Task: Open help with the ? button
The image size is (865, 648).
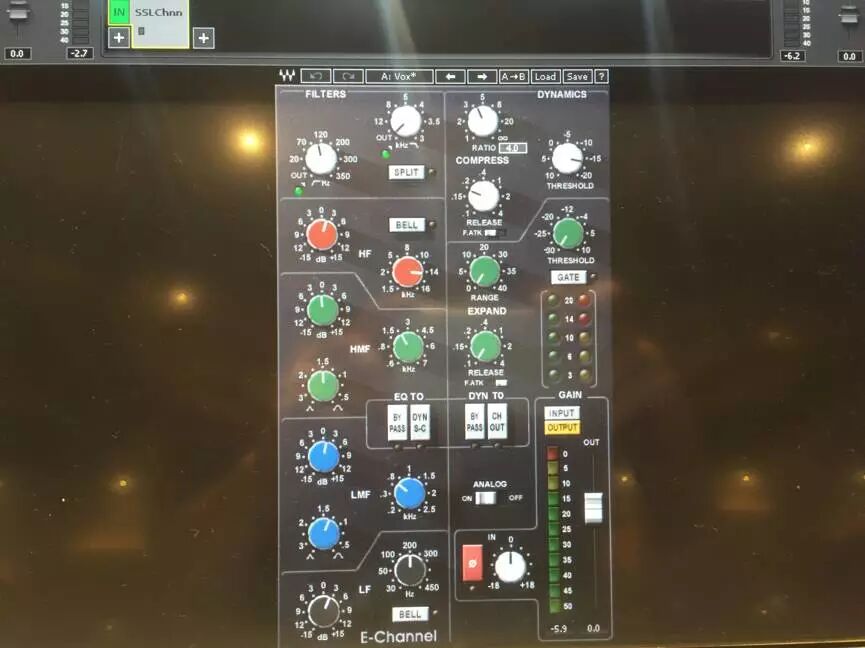Action: point(601,77)
